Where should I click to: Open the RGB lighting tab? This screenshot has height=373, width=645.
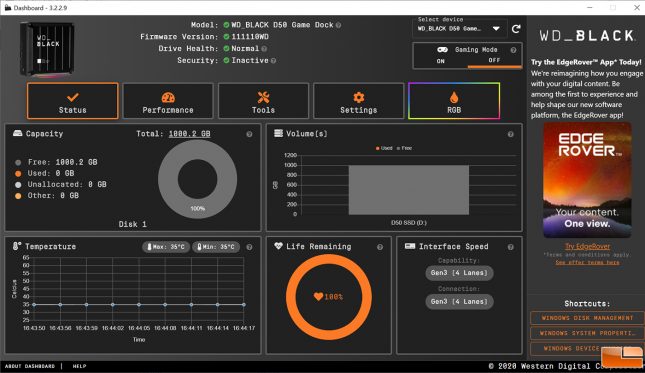tap(454, 101)
